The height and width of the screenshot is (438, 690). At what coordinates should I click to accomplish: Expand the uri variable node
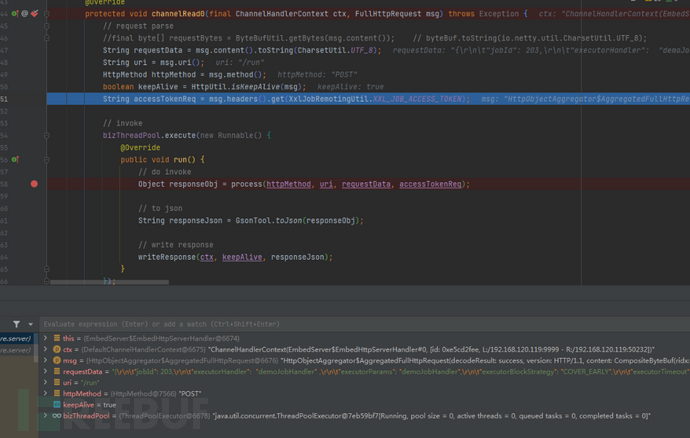pos(45,382)
